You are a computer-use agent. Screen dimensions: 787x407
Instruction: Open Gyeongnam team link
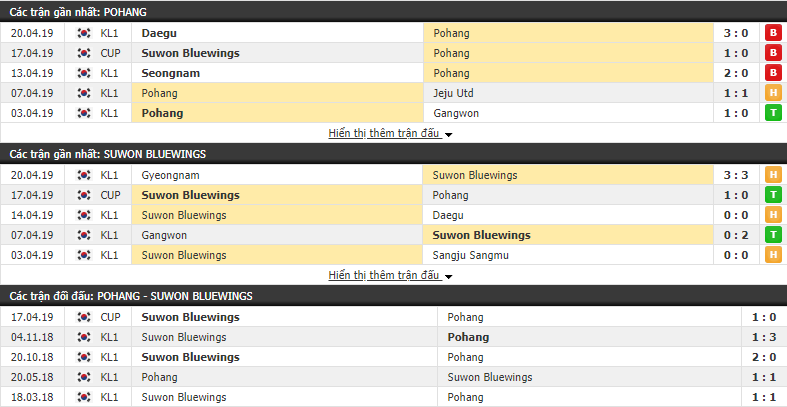click(171, 175)
